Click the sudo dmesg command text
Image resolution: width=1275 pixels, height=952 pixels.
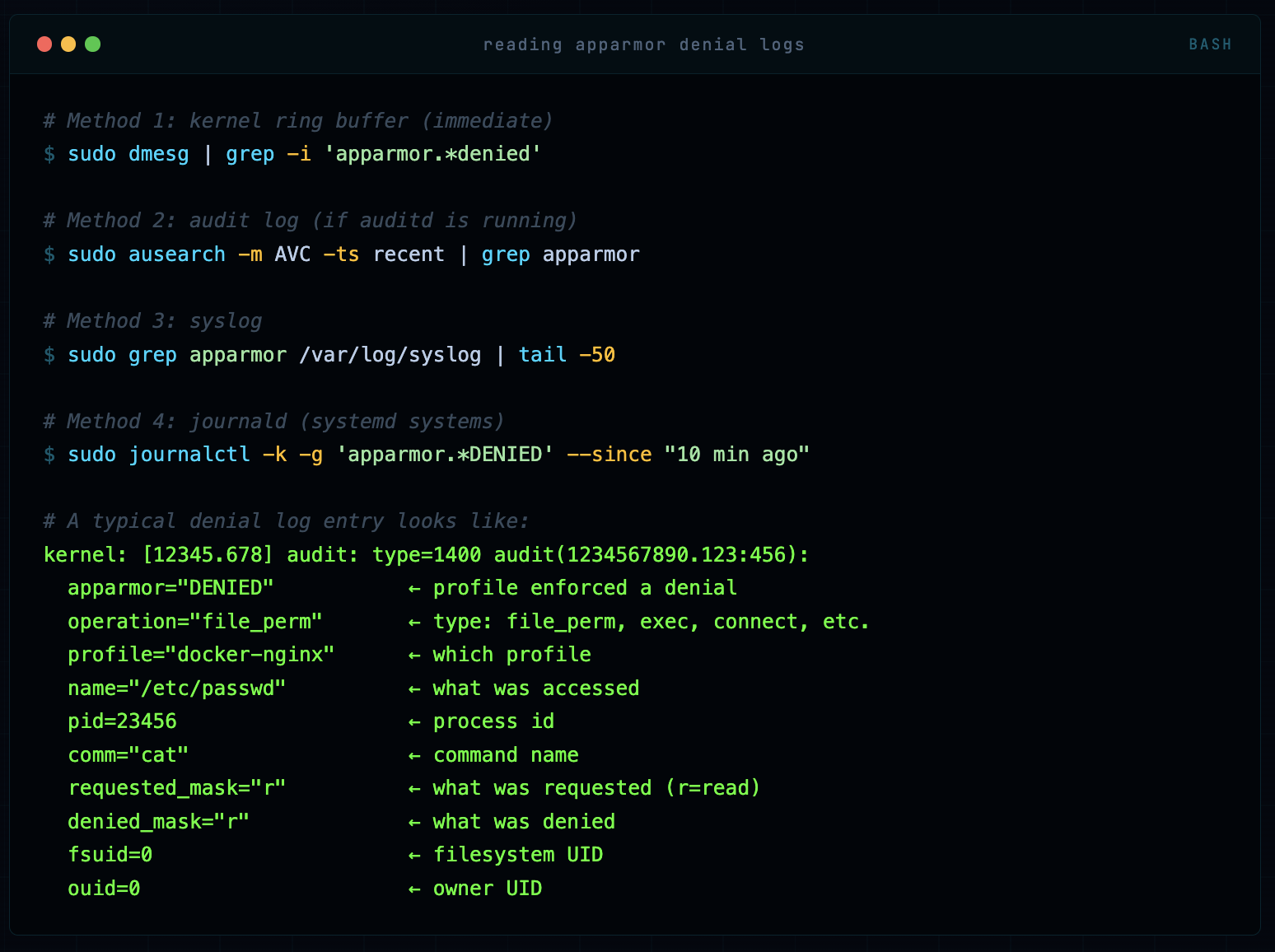(x=128, y=154)
